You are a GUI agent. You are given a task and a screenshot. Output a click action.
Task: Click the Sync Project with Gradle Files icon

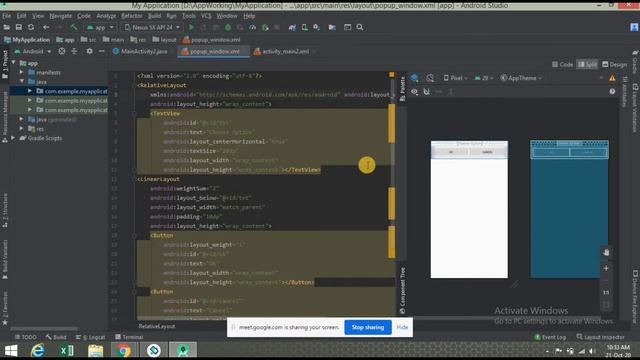point(292,27)
